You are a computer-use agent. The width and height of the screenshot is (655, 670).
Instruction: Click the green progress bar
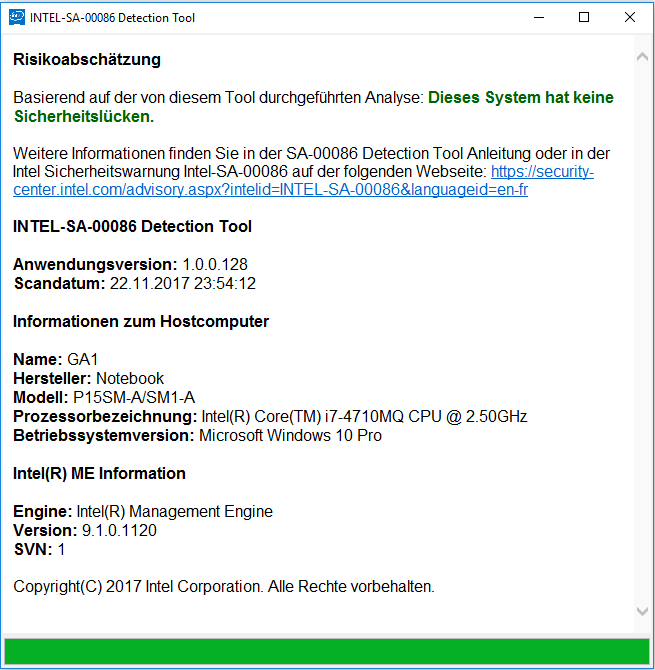click(x=327, y=652)
